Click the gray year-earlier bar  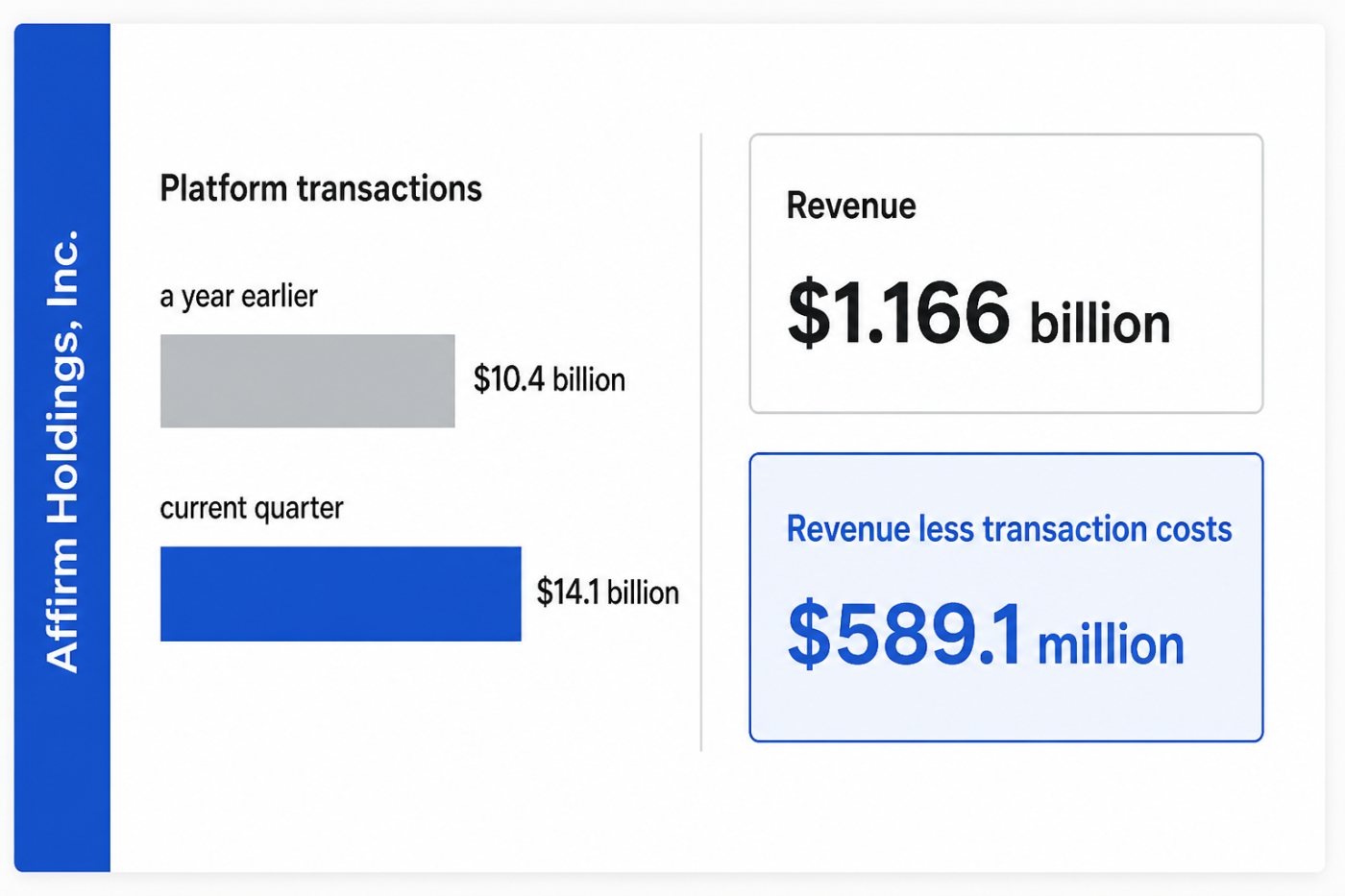tap(307, 381)
